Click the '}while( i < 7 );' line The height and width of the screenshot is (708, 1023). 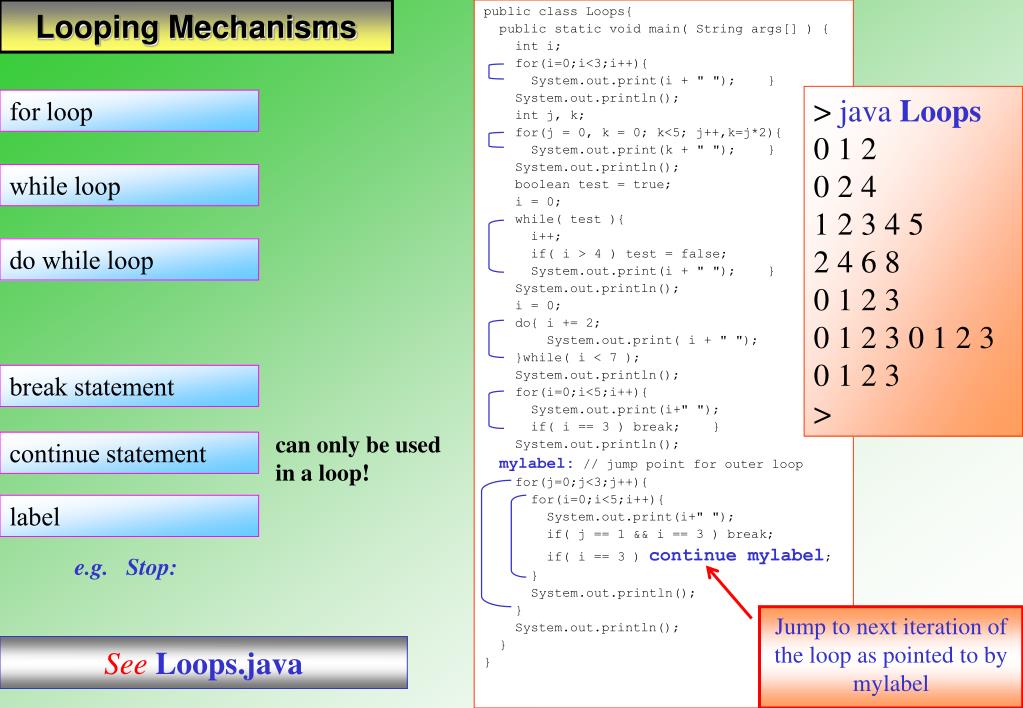pyautogui.click(x=577, y=358)
